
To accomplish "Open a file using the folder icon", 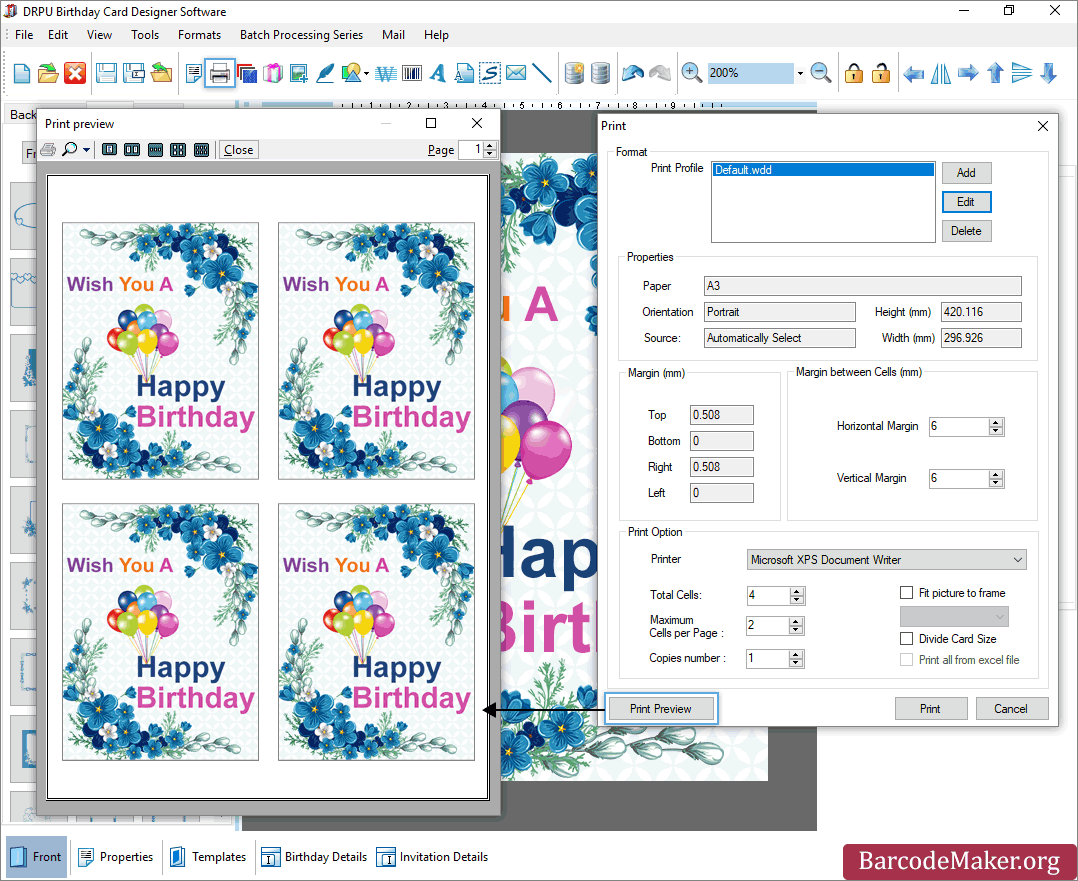I will [x=47, y=73].
